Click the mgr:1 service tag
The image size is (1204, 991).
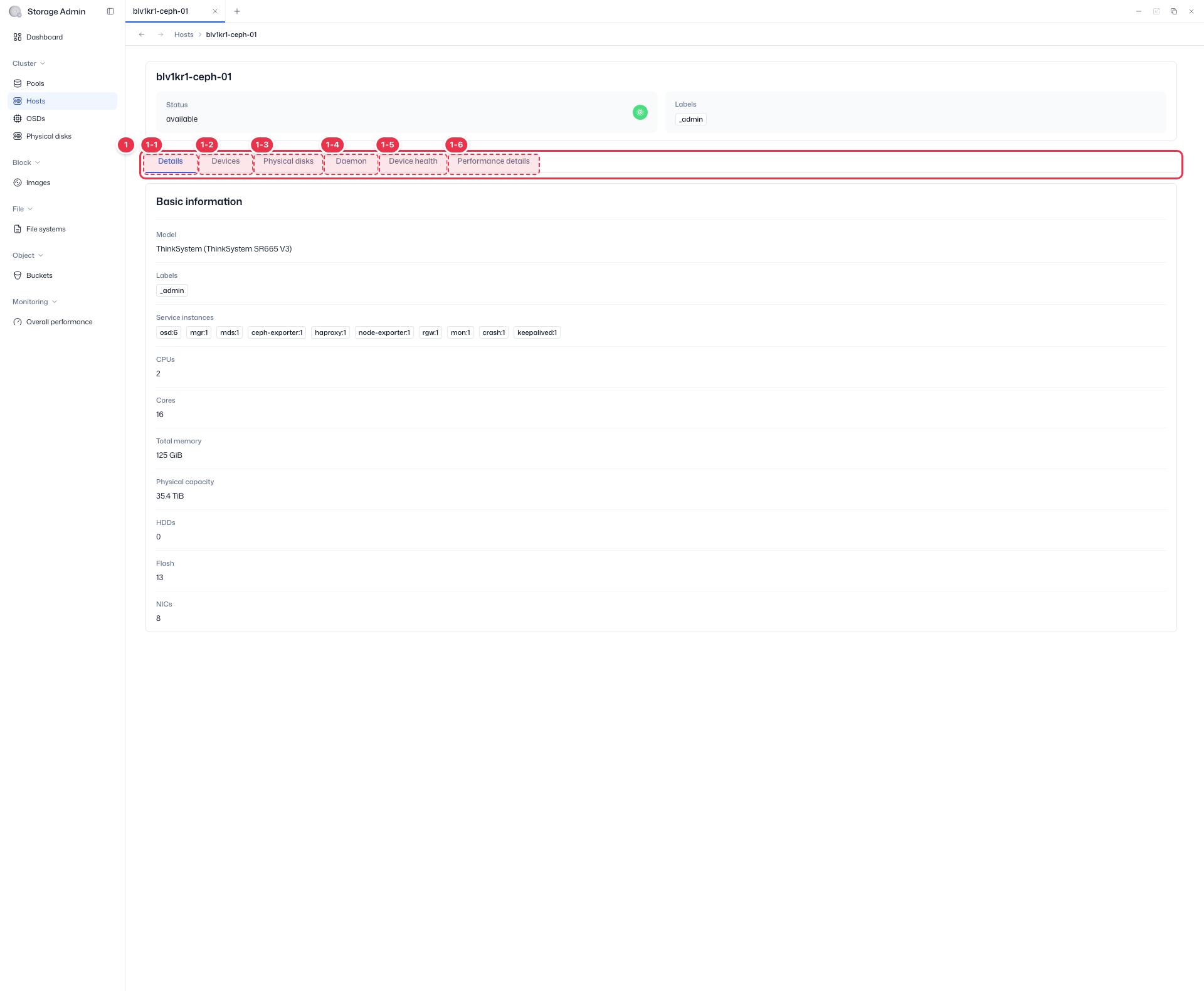pos(199,332)
